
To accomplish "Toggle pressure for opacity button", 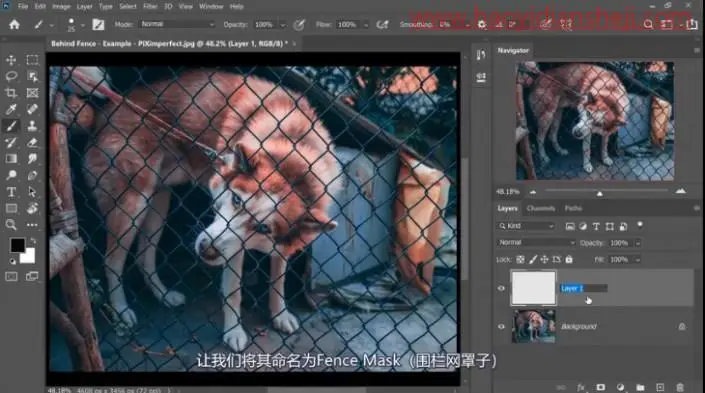I will click(299, 24).
